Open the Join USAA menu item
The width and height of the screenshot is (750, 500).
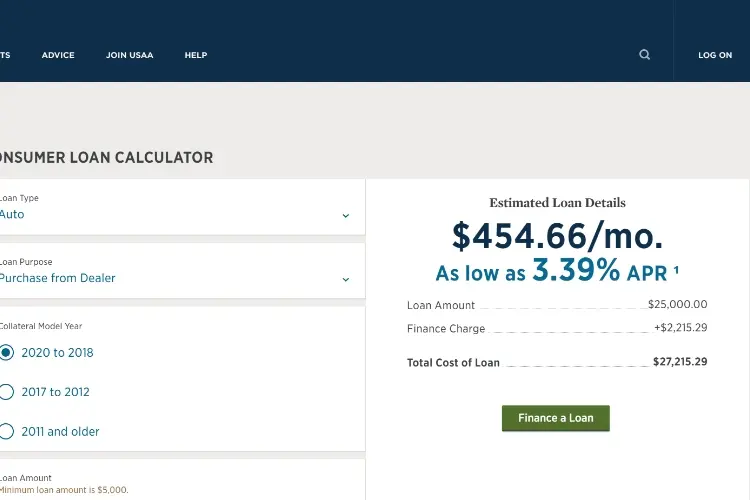[130, 55]
